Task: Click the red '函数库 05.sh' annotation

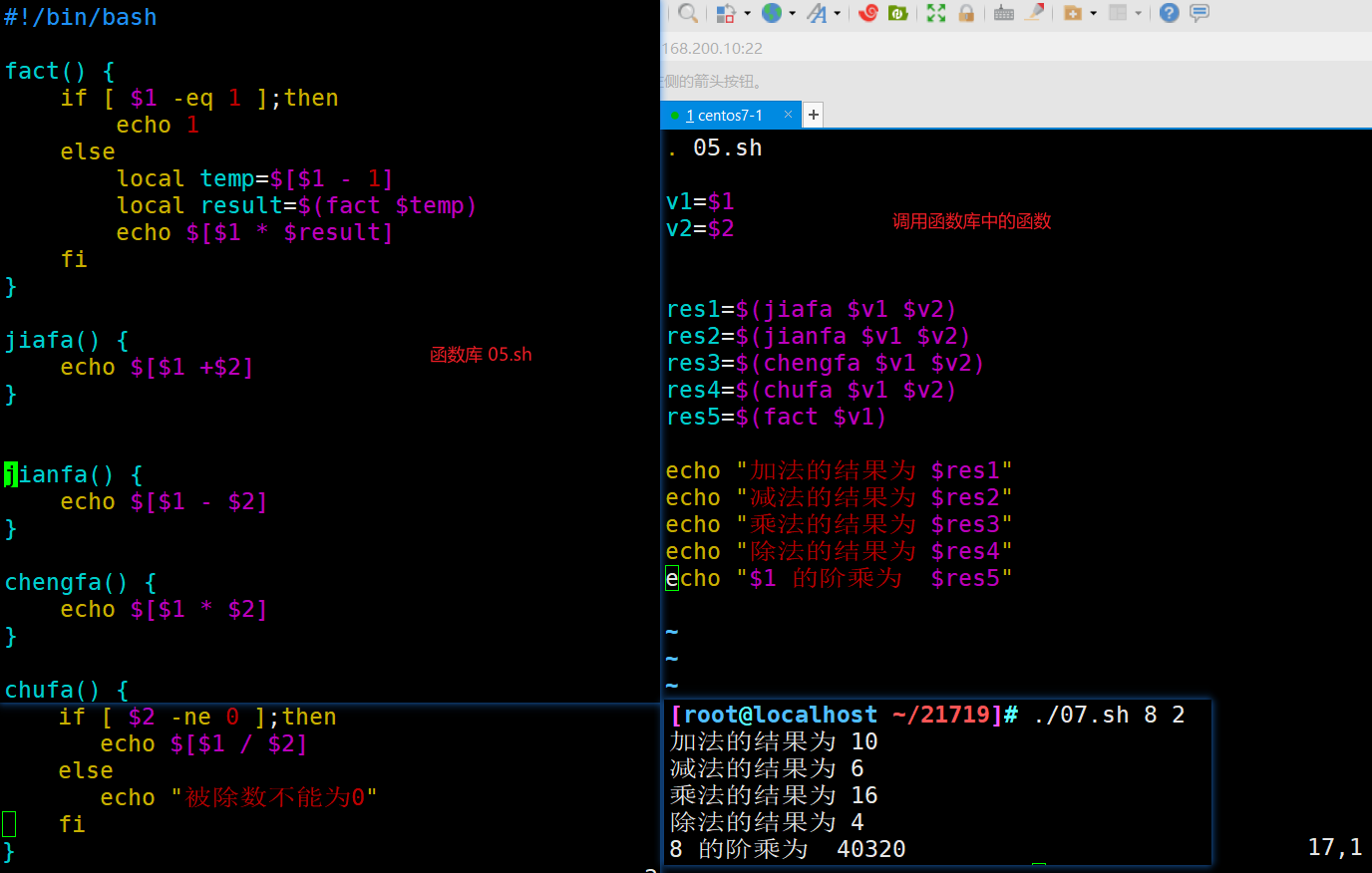Action: point(482,355)
